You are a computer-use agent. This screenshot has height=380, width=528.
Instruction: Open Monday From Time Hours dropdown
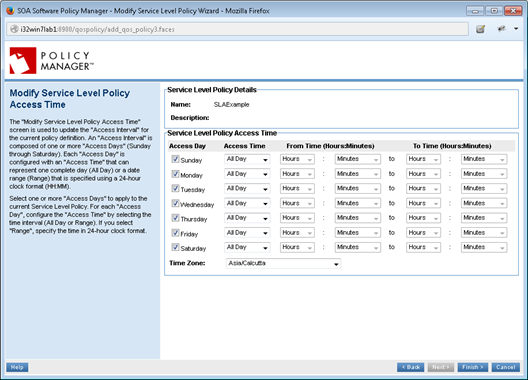coord(297,174)
